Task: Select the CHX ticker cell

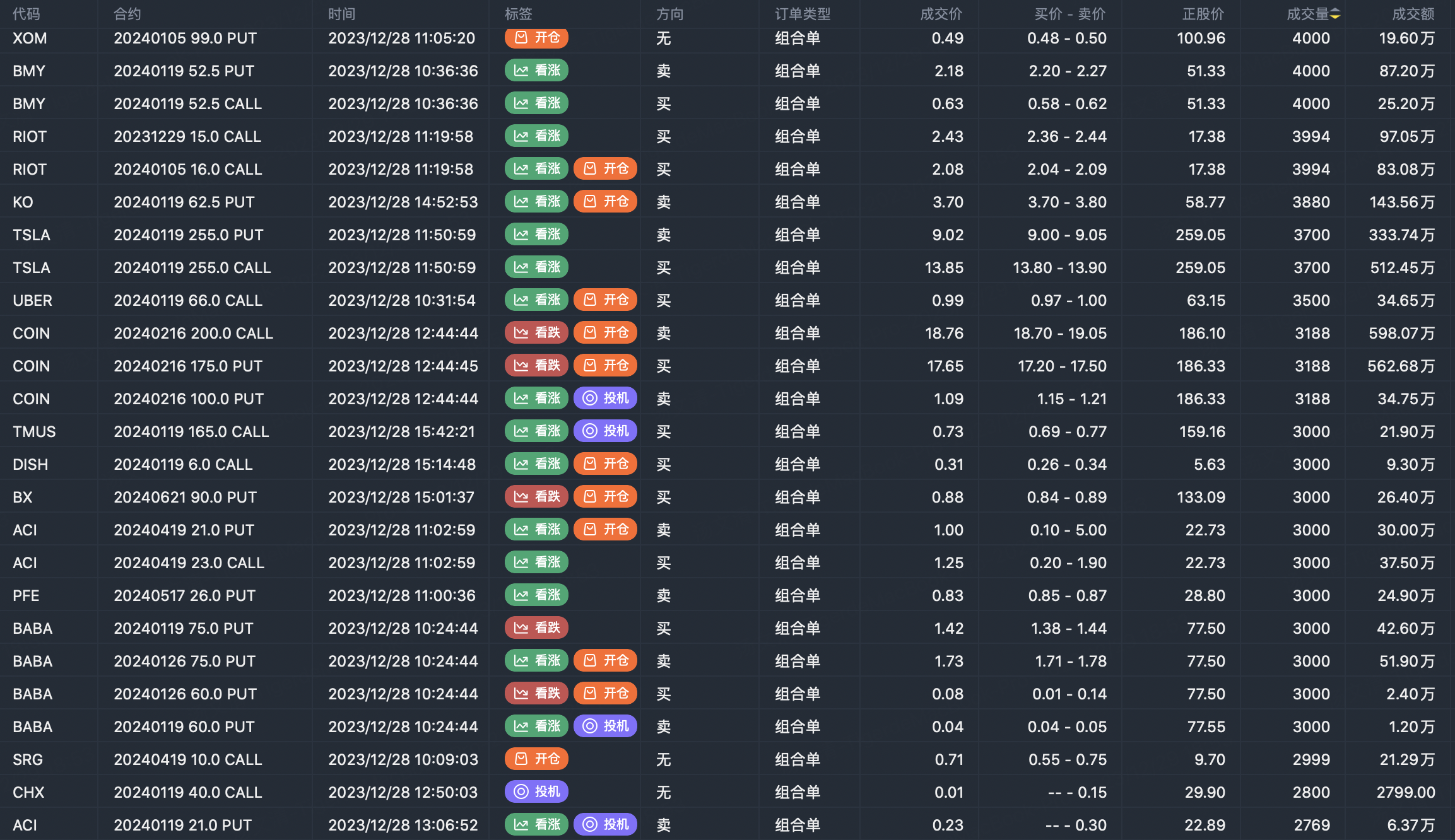Action: tap(28, 792)
